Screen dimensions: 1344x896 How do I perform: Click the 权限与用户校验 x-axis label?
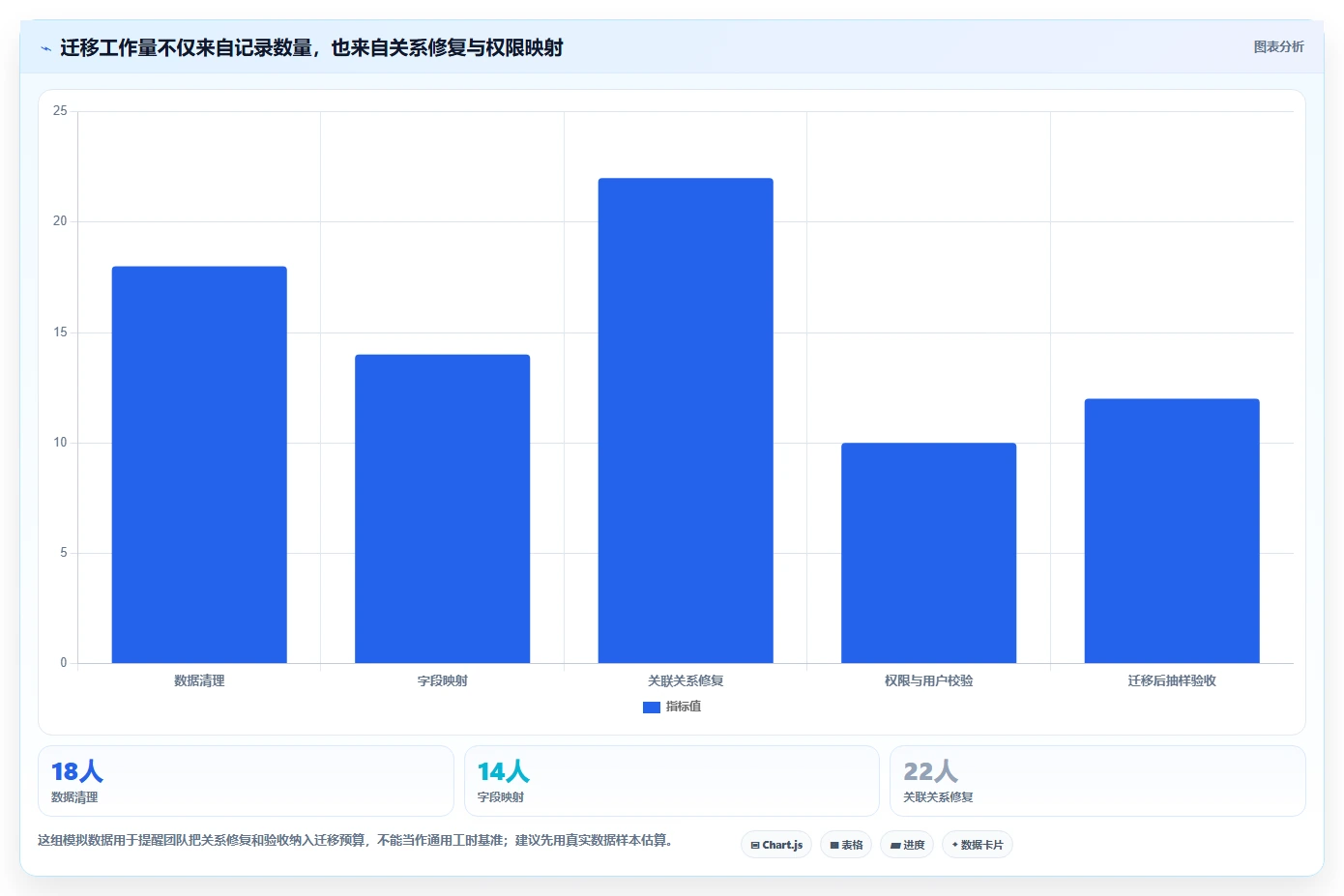(929, 680)
